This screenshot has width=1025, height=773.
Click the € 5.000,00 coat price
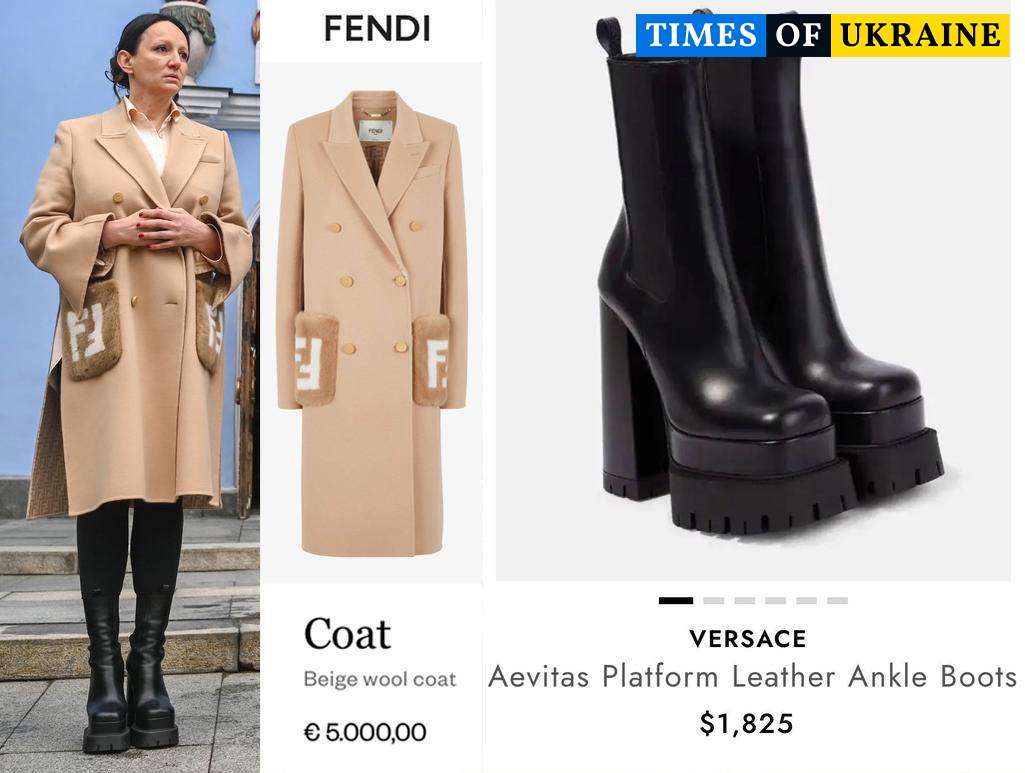[365, 732]
